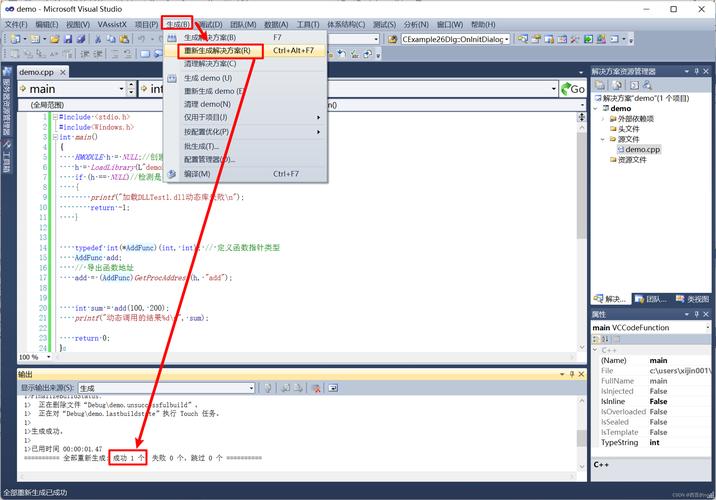Click the IsInline property row
This screenshot has height=500, width=716.
point(651,401)
